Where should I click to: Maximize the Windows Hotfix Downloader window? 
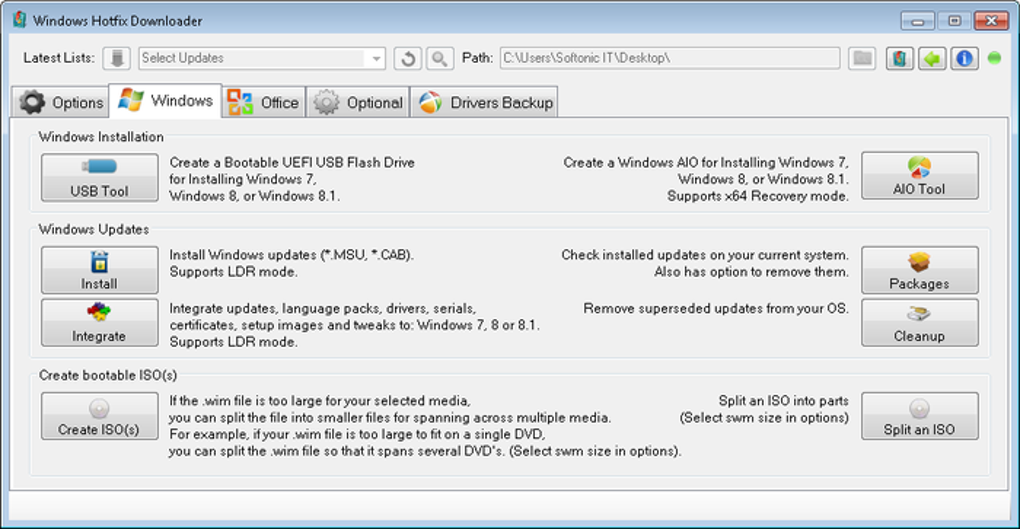[954, 21]
